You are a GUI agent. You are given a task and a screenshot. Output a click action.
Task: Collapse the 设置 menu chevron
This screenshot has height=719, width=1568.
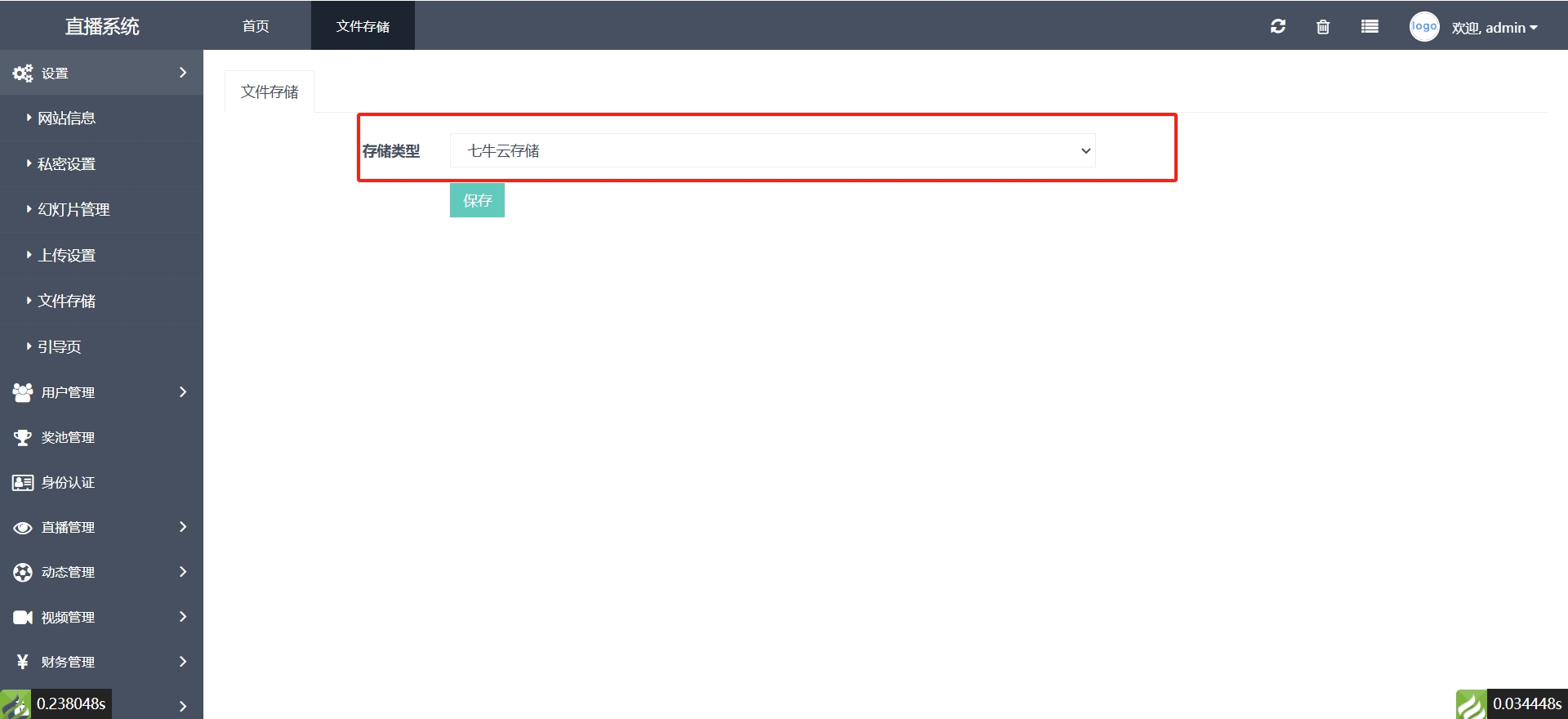point(183,73)
